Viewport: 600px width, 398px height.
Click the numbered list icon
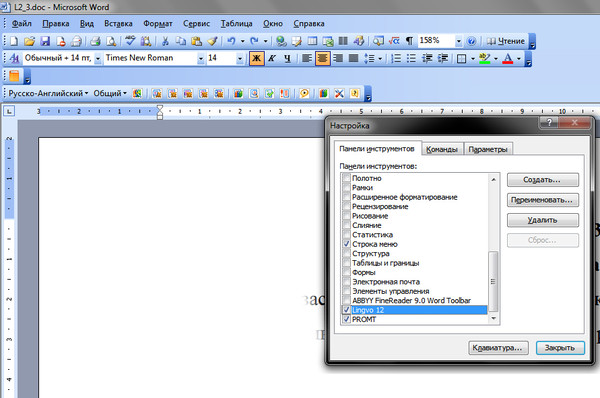point(396,59)
